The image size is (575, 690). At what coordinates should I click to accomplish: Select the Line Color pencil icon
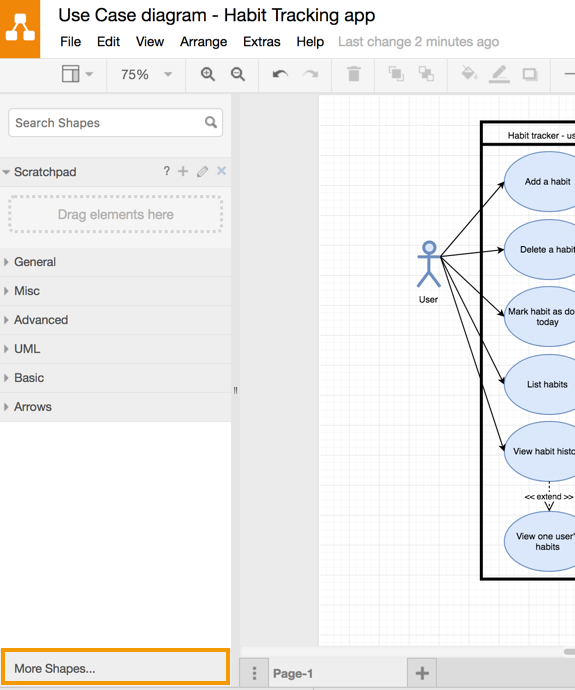[x=499, y=74]
